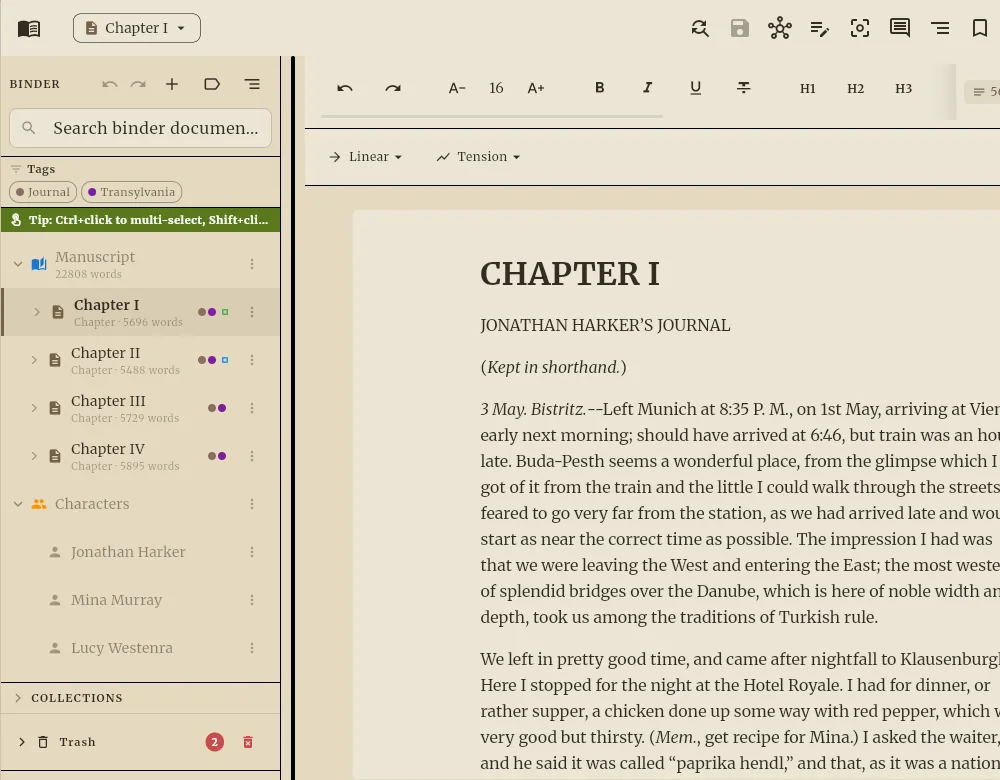Open Jonathan Harker three-dot menu
This screenshot has height=780, width=1000.
252,552
